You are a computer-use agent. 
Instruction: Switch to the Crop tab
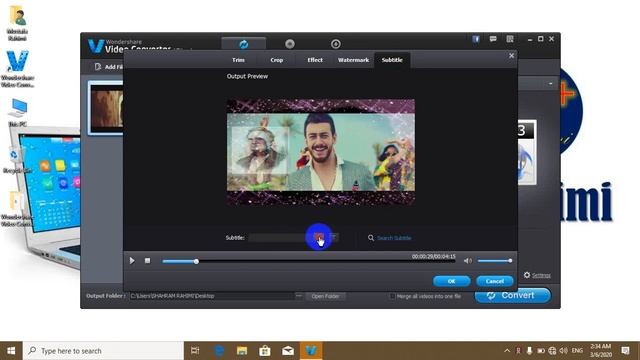(276, 60)
